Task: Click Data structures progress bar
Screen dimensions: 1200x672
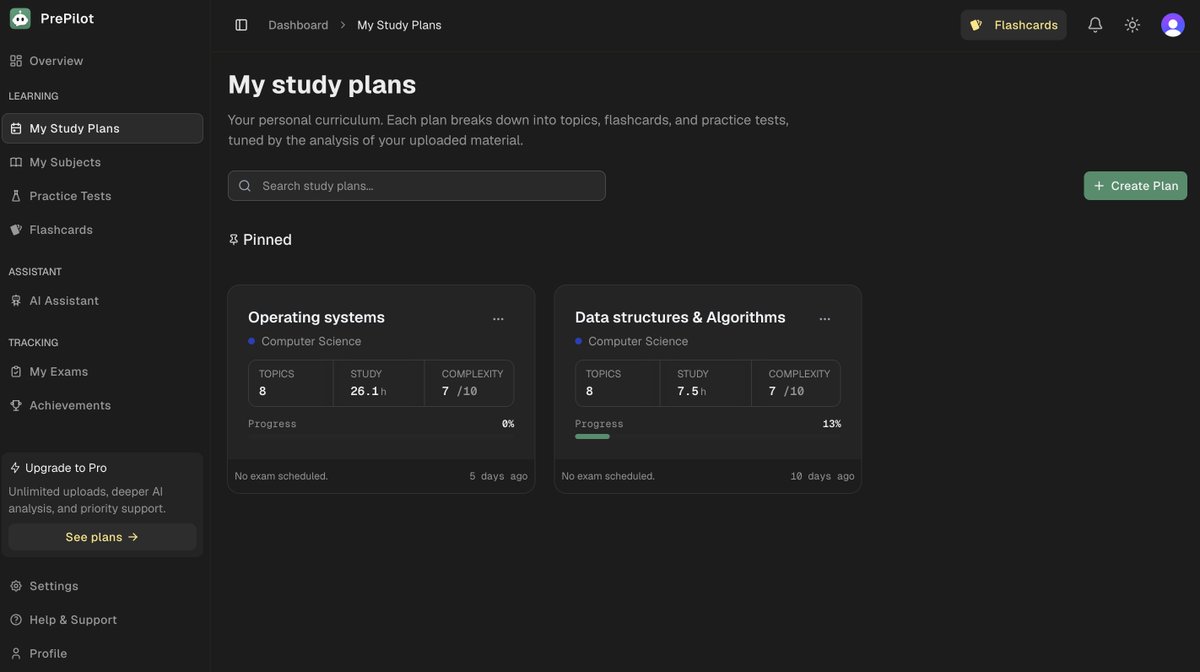Action: pyautogui.click(x=708, y=437)
